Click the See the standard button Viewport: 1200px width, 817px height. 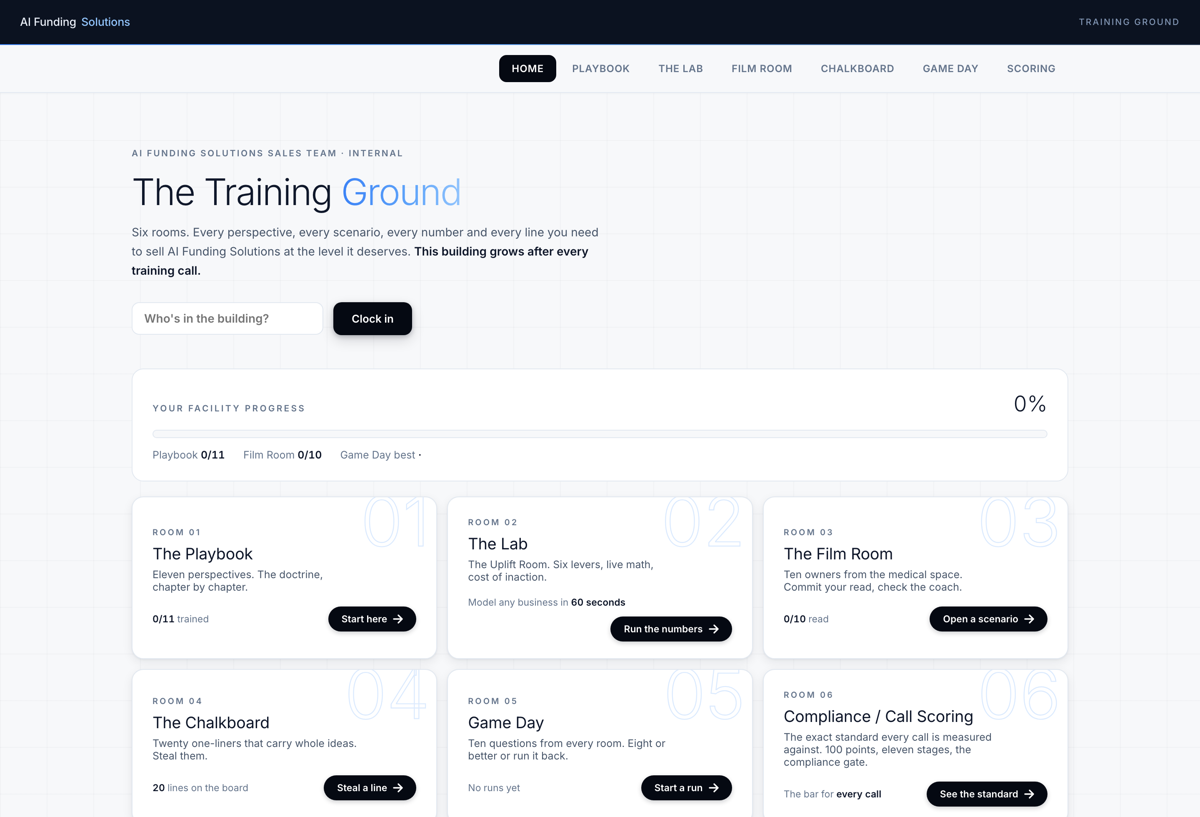coord(987,794)
